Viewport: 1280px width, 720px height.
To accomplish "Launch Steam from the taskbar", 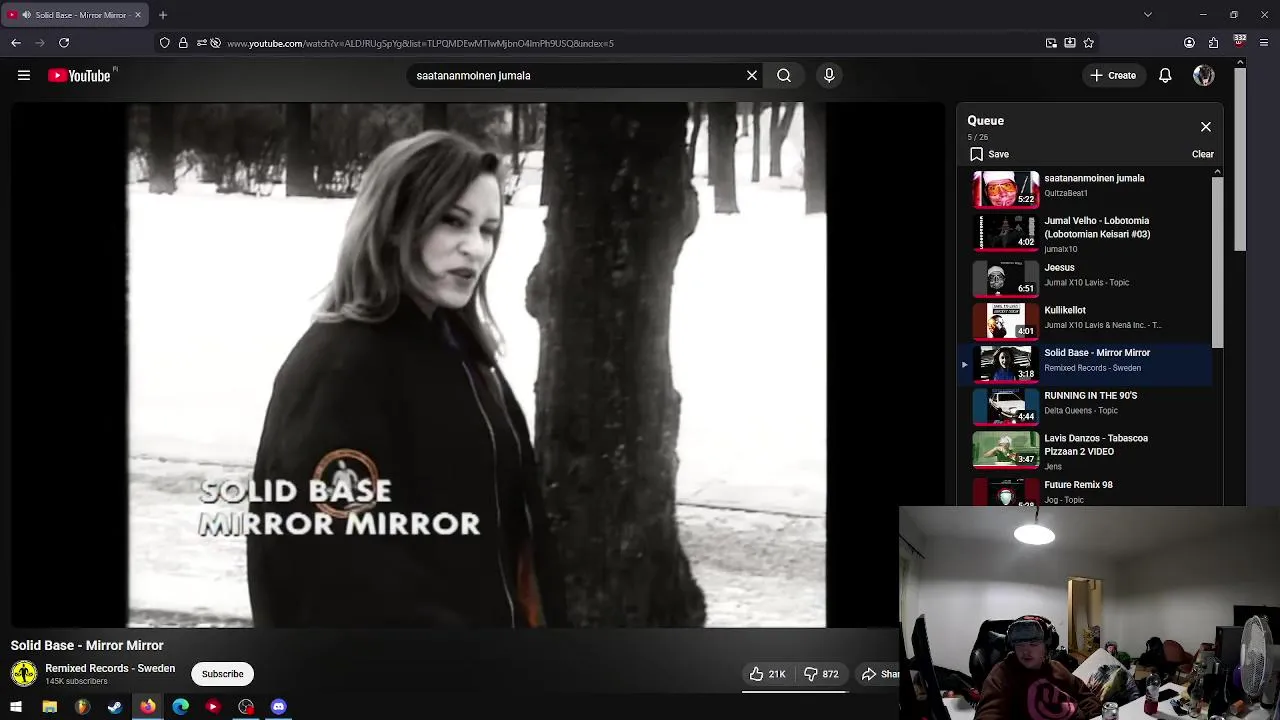I will click(x=115, y=707).
